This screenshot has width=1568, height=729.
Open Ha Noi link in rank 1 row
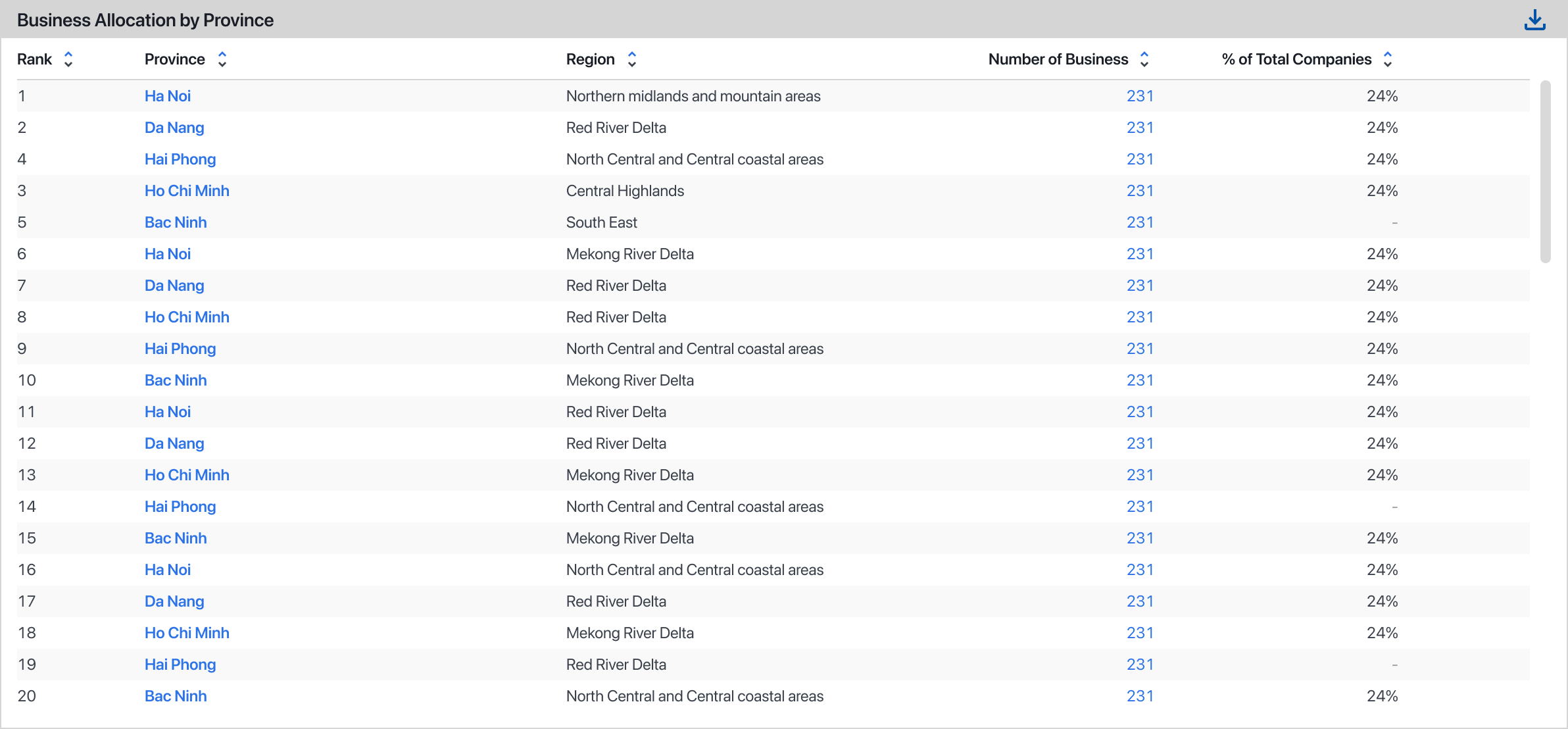pyautogui.click(x=168, y=96)
